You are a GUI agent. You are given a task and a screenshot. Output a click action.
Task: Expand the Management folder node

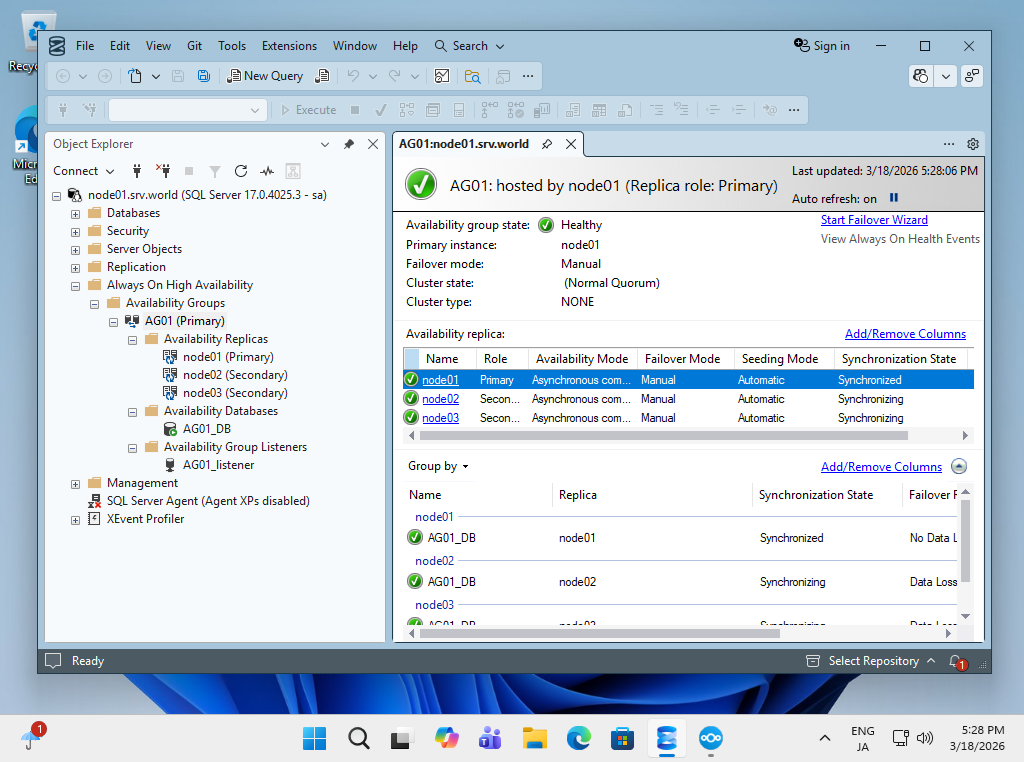coord(75,484)
